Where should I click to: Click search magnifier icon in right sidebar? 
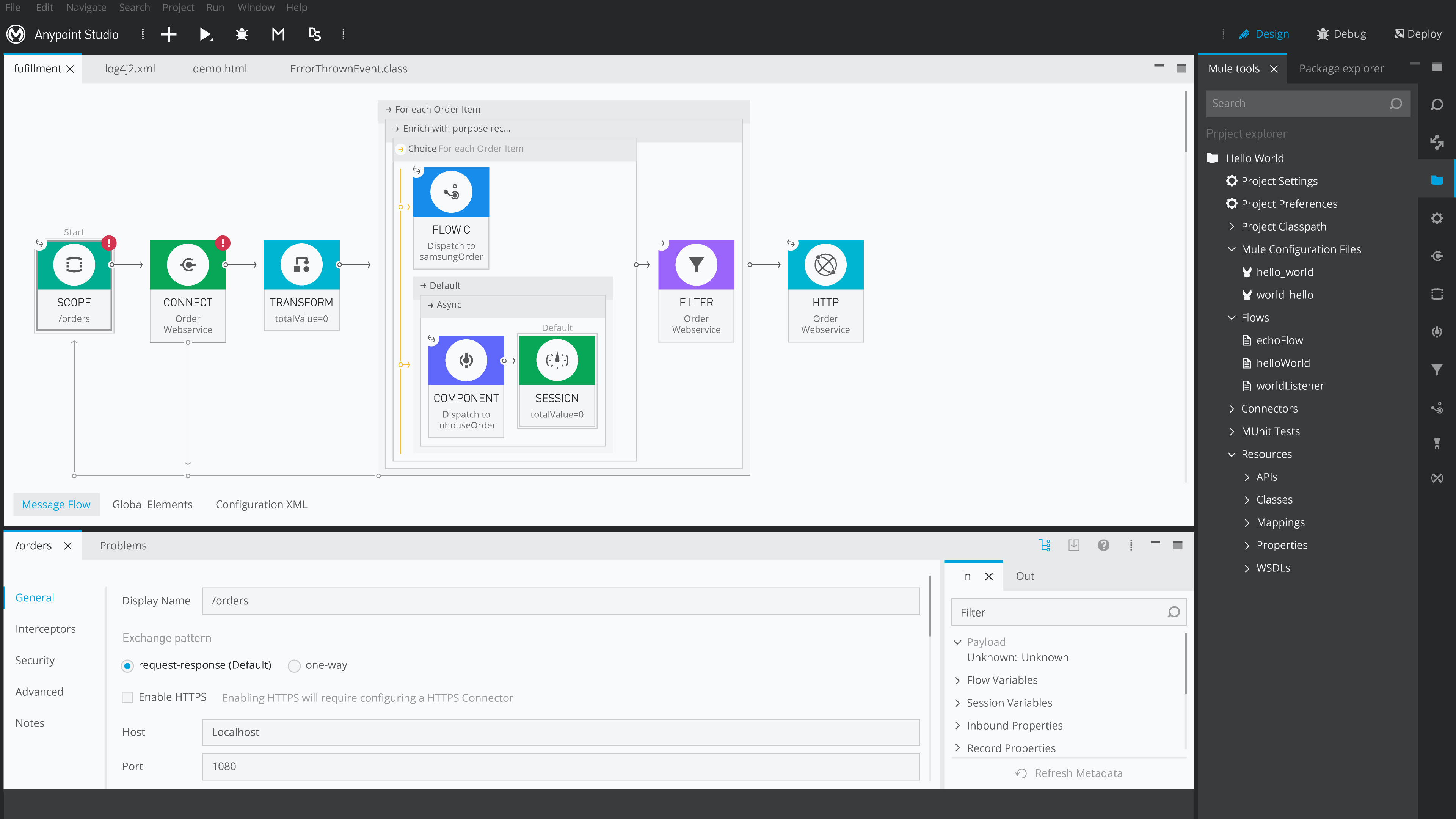[1437, 105]
